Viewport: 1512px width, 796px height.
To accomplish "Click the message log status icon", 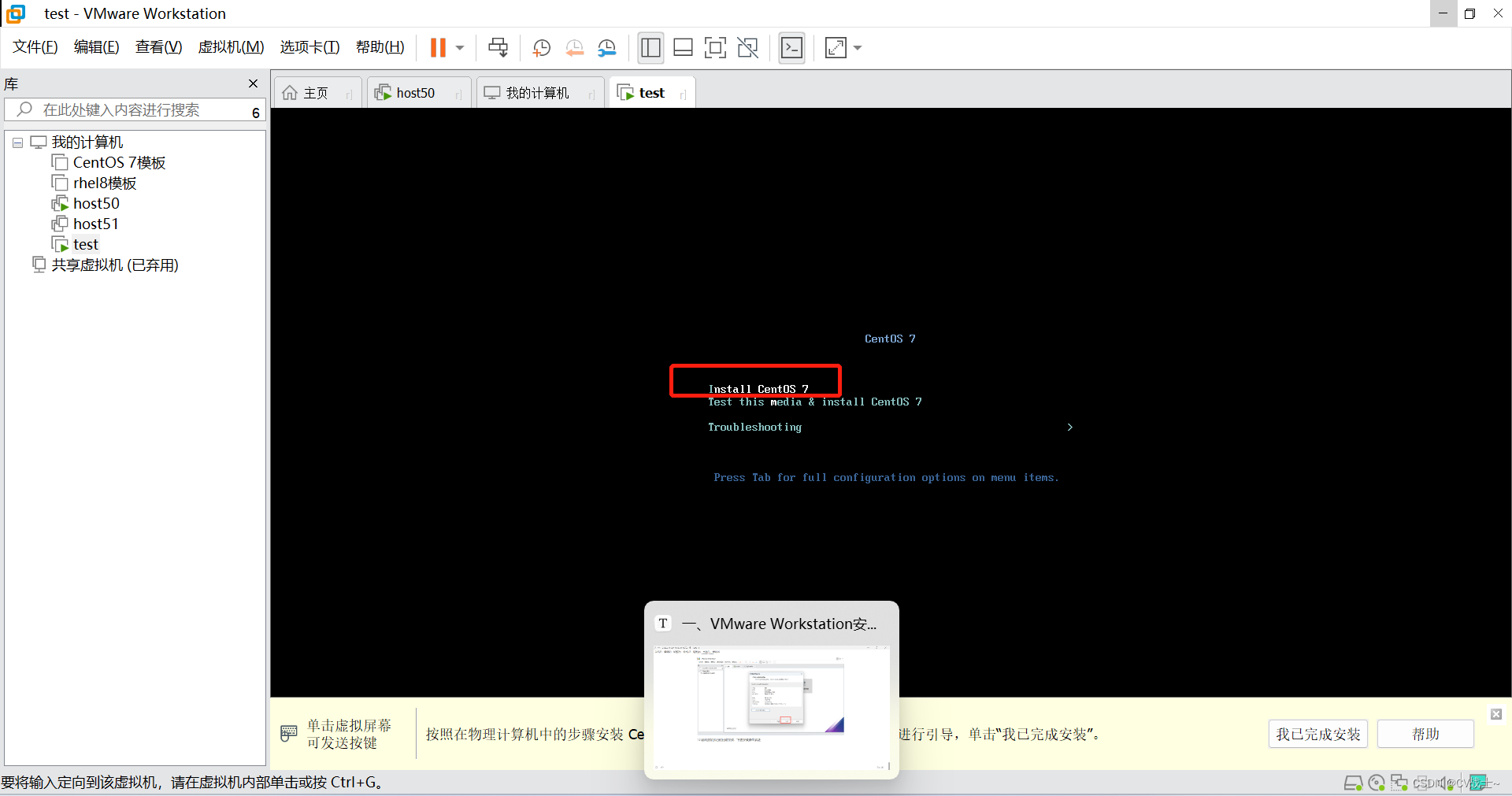I will pyautogui.click(x=1478, y=783).
